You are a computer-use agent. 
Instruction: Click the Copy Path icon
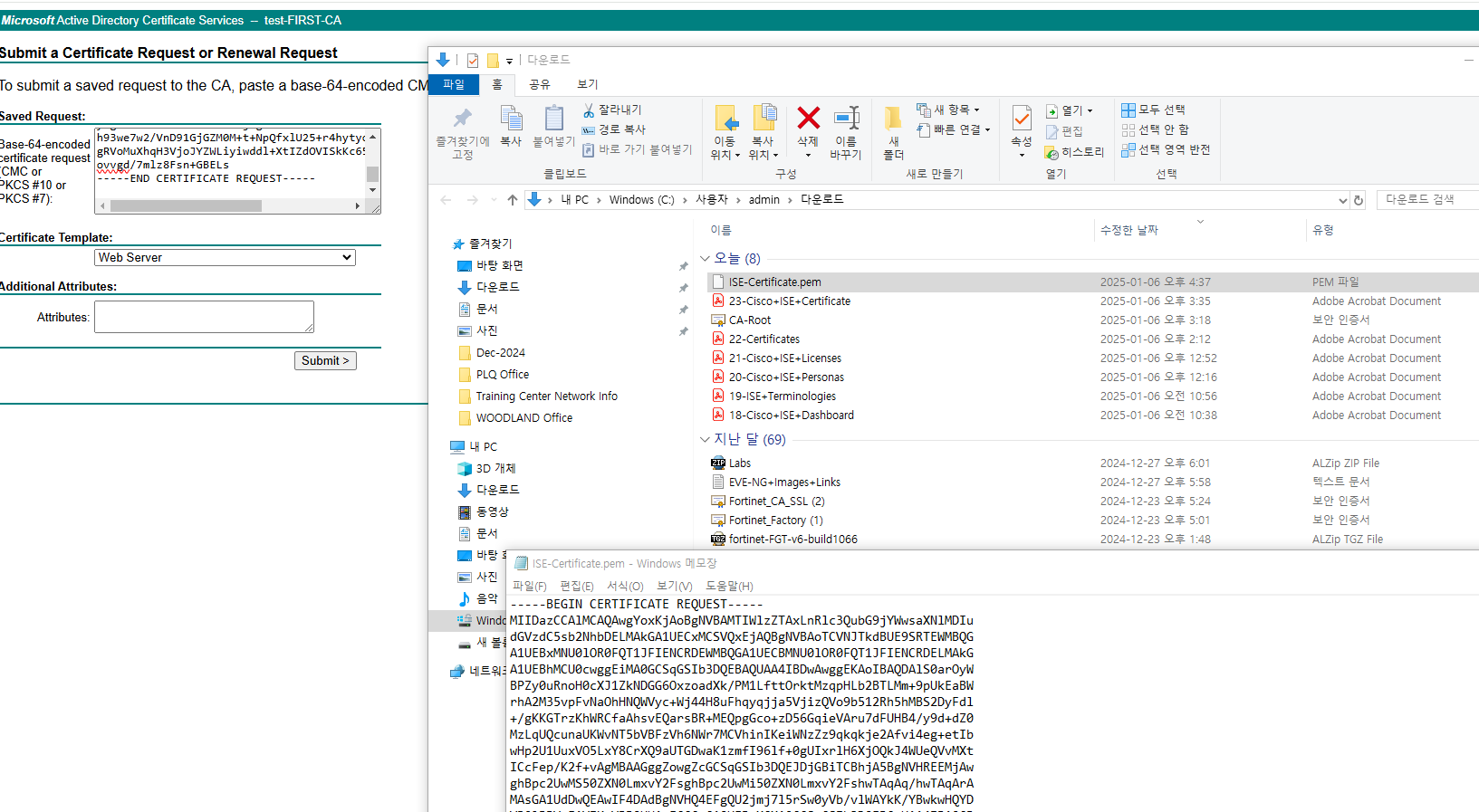pos(589,129)
